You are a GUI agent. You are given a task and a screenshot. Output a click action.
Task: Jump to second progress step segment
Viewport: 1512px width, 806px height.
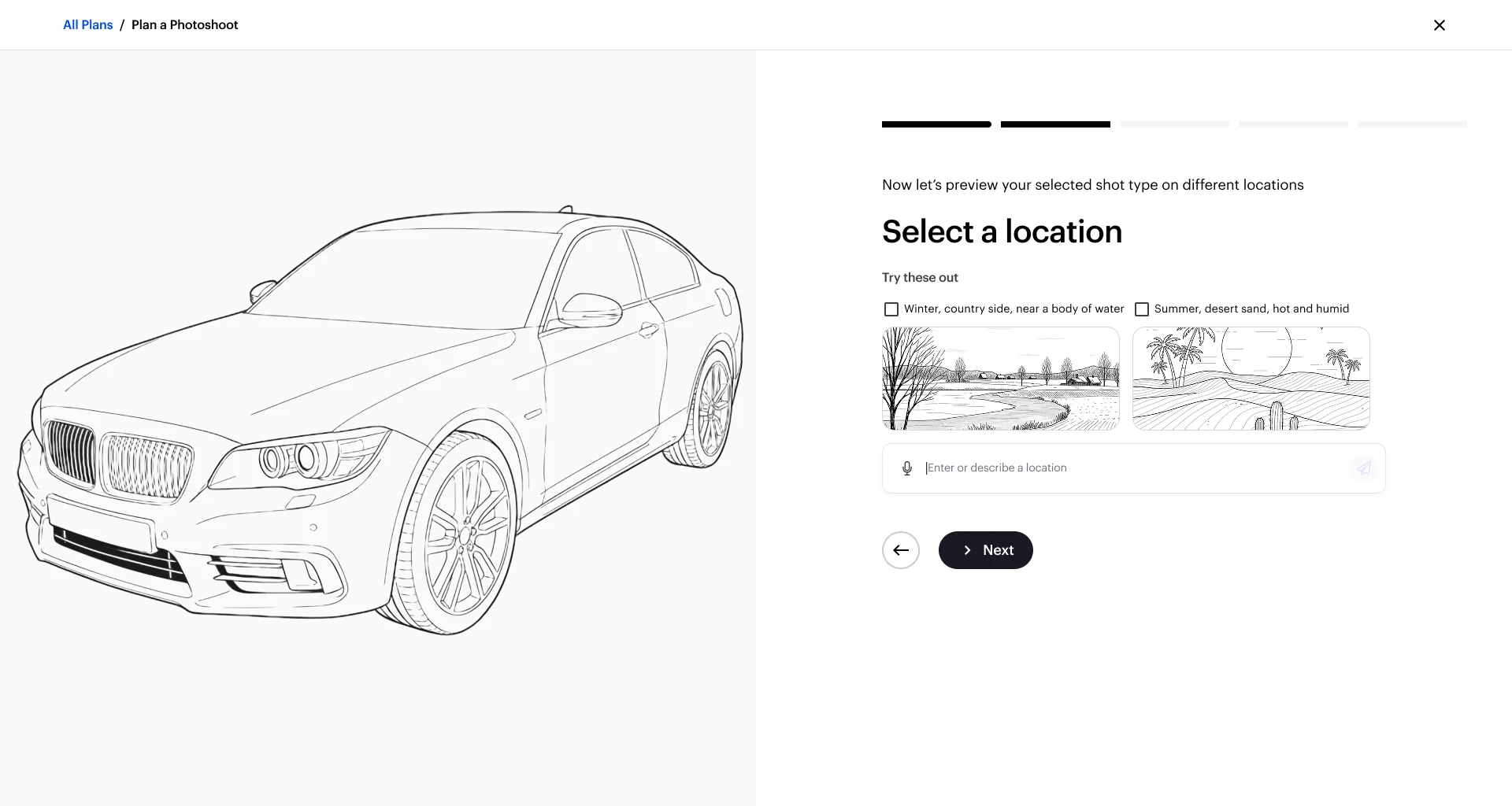[1055, 124]
